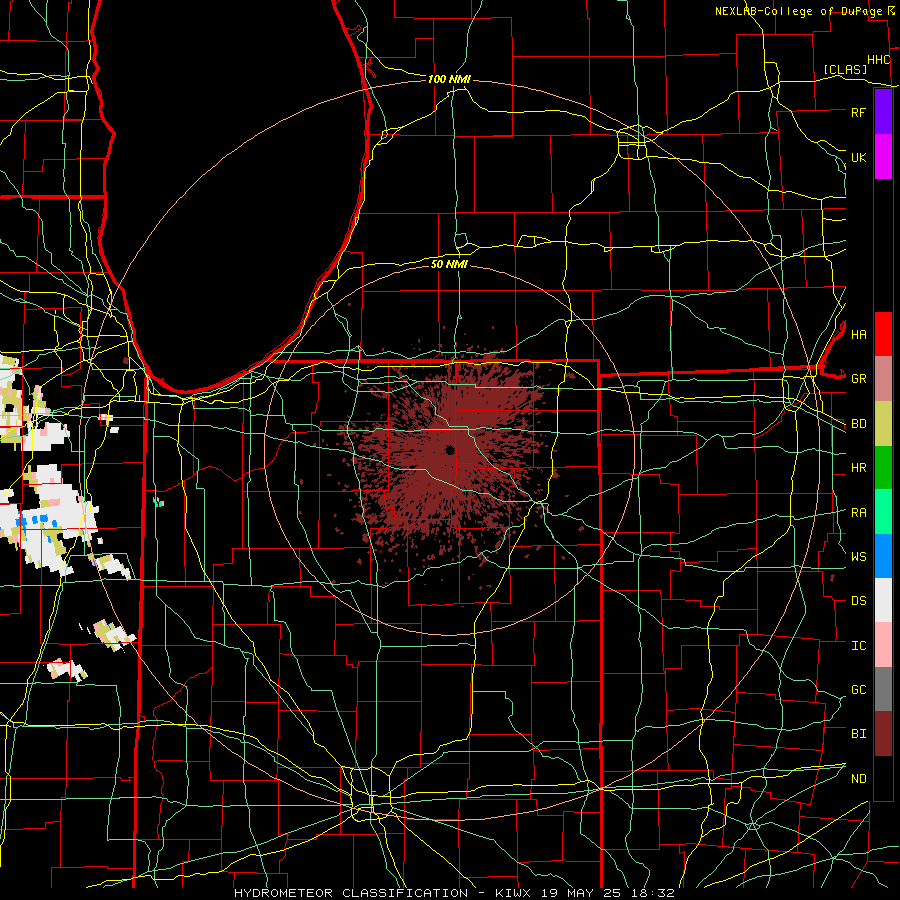Pick the RA mint green legend swatch
The height and width of the screenshot is (900, 900).
tap(883, 511)
